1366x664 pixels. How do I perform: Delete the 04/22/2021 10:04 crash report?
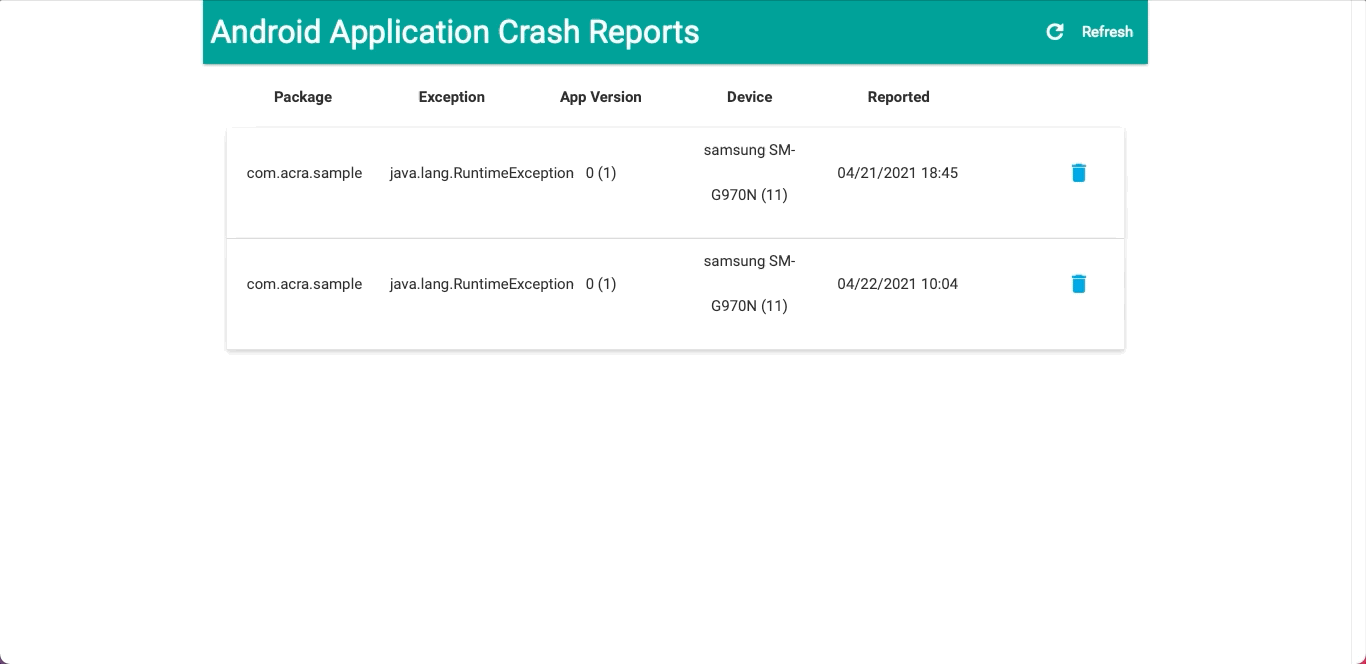pos(1078,284)
